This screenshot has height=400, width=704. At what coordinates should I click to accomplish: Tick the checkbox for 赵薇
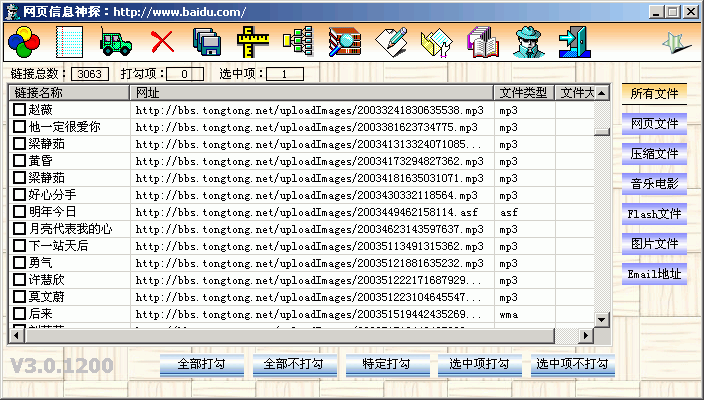click(19, 110)
